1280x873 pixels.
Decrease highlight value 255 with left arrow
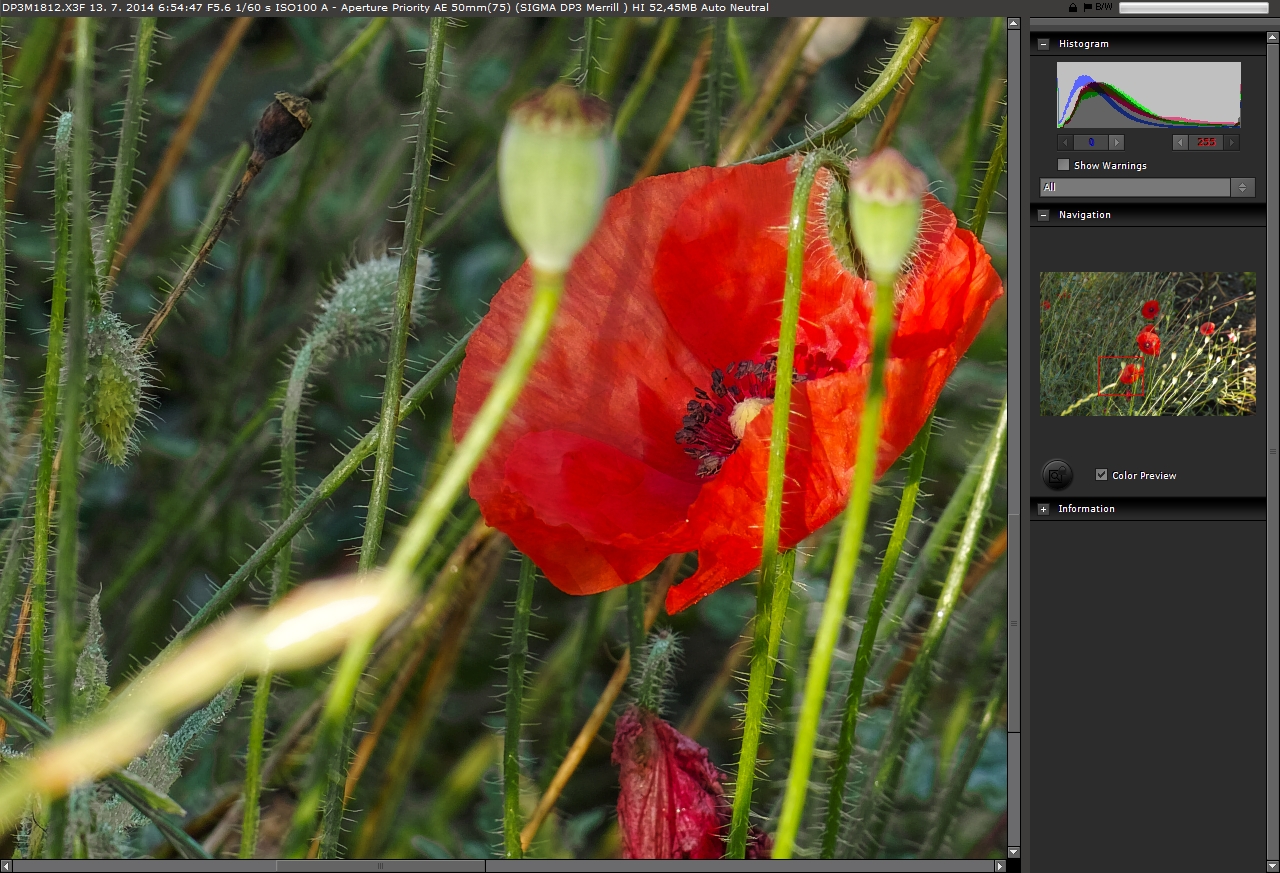tap(1181, 142)
